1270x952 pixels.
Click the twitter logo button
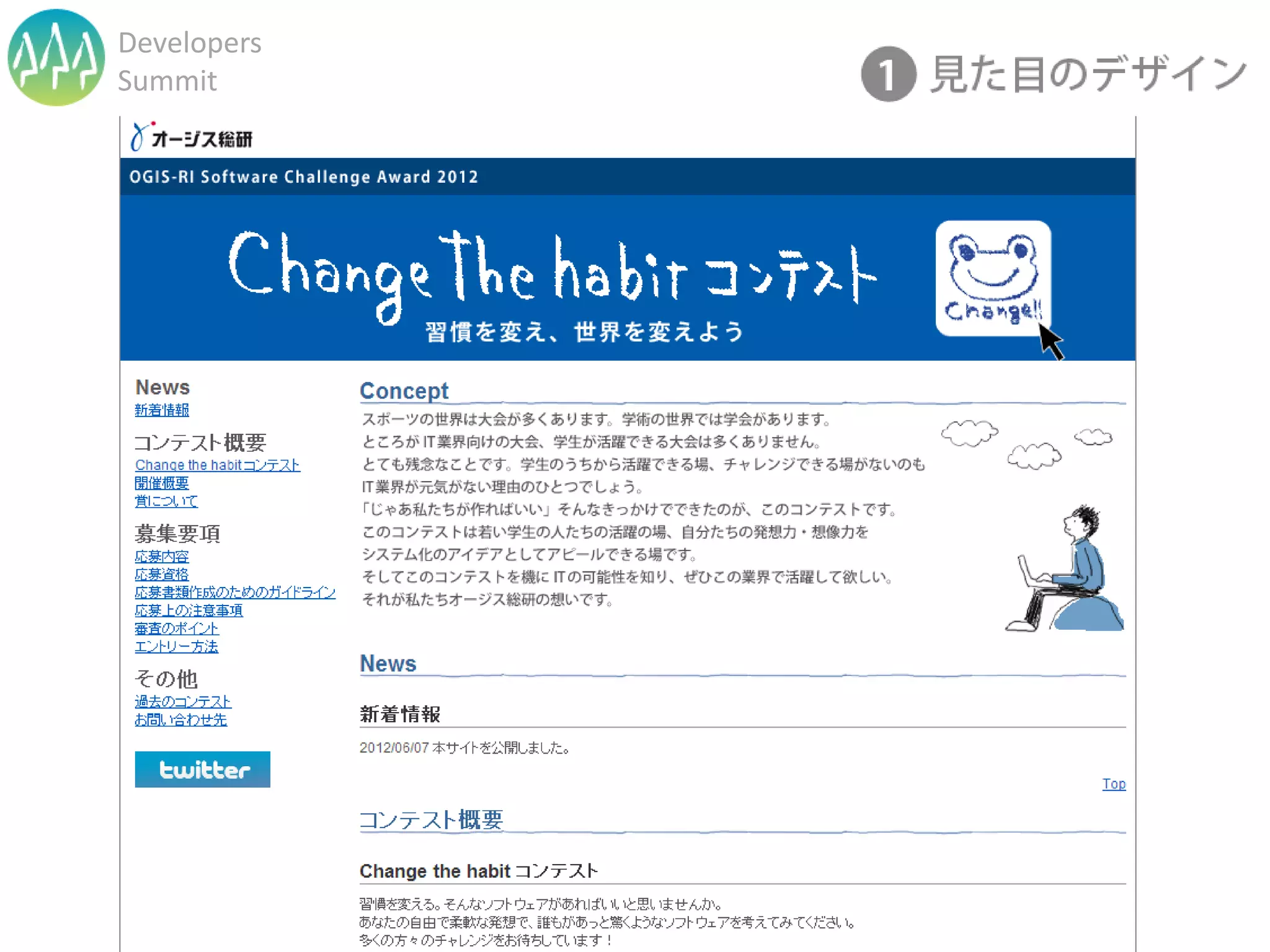tap(202, 769)
